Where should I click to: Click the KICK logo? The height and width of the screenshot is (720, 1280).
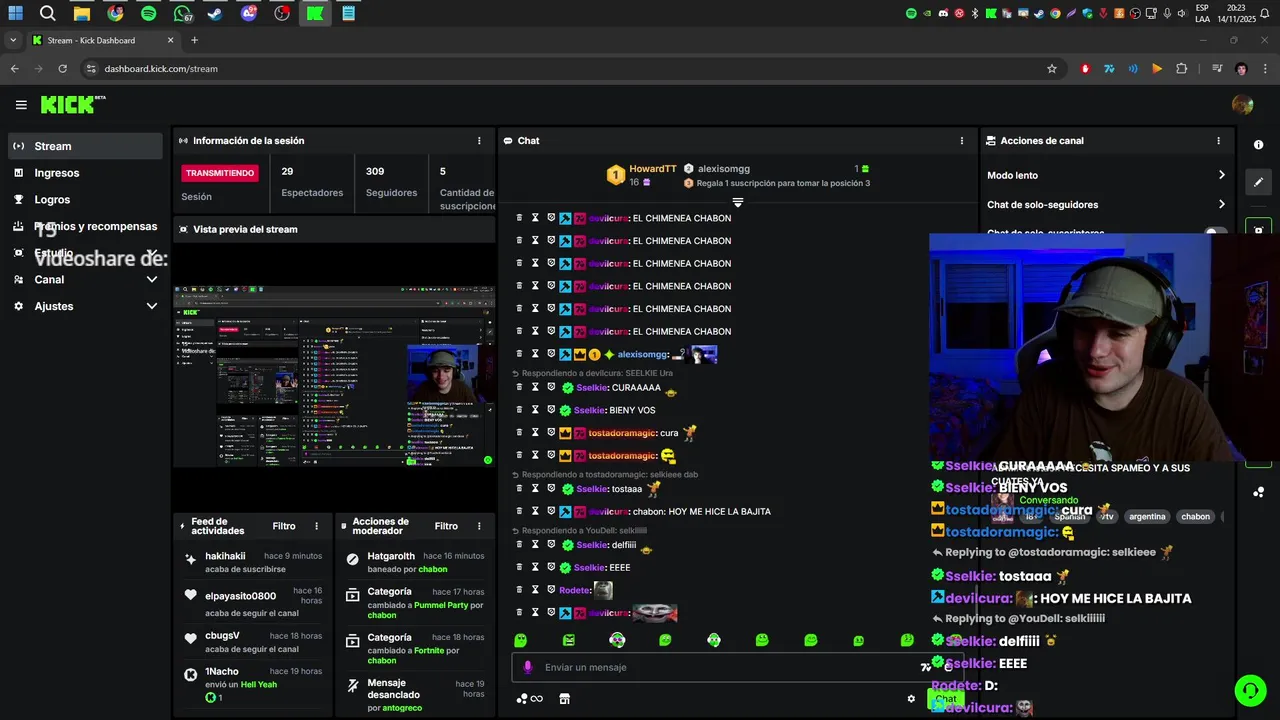pos(72,104)
